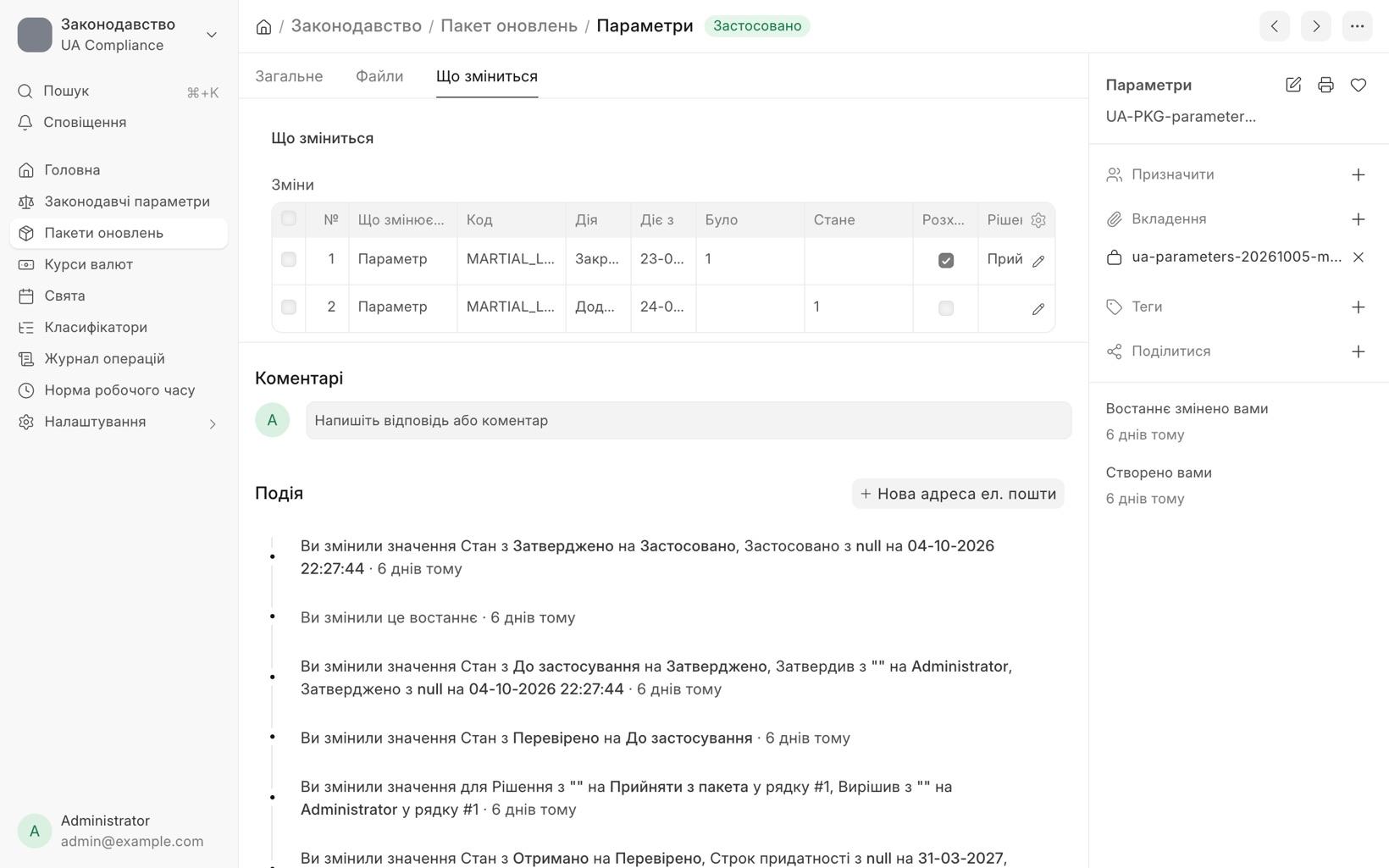
Task: Add a tag via Теги plus
Action: 1359,307
